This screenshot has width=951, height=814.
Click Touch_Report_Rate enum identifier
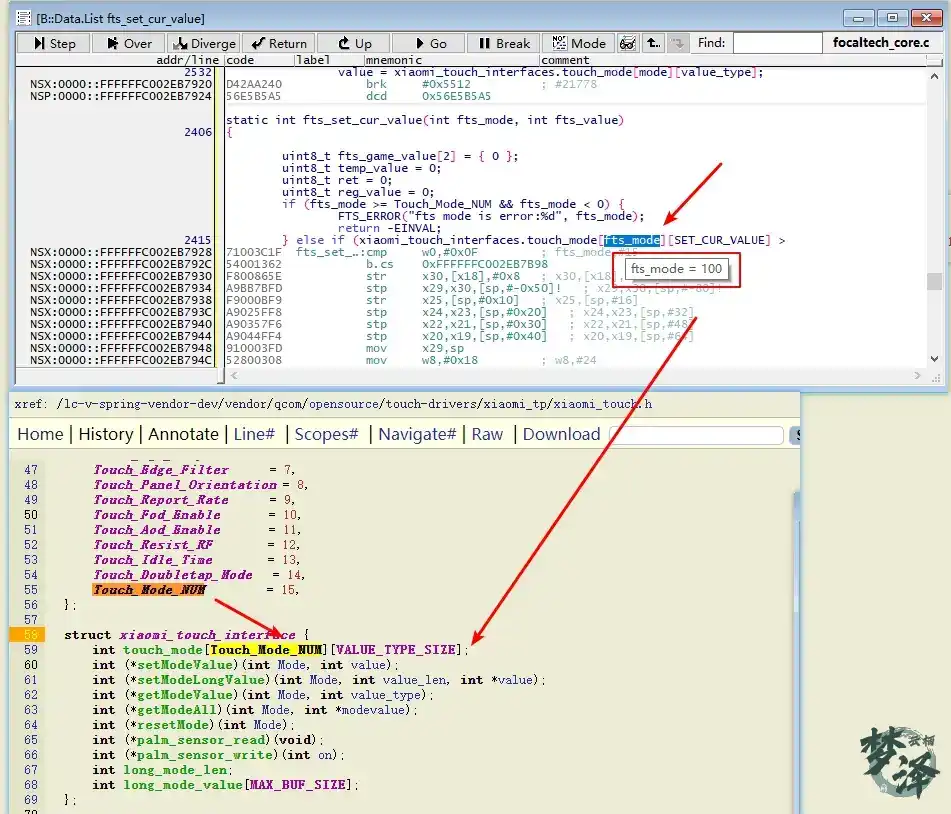click(161, 500)
